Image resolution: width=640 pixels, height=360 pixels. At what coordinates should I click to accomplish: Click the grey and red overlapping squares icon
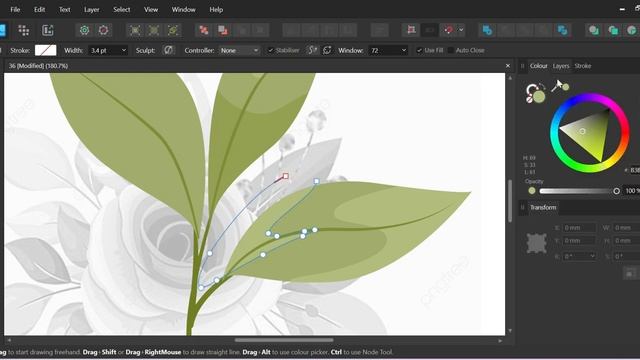(x=222, y=30)
